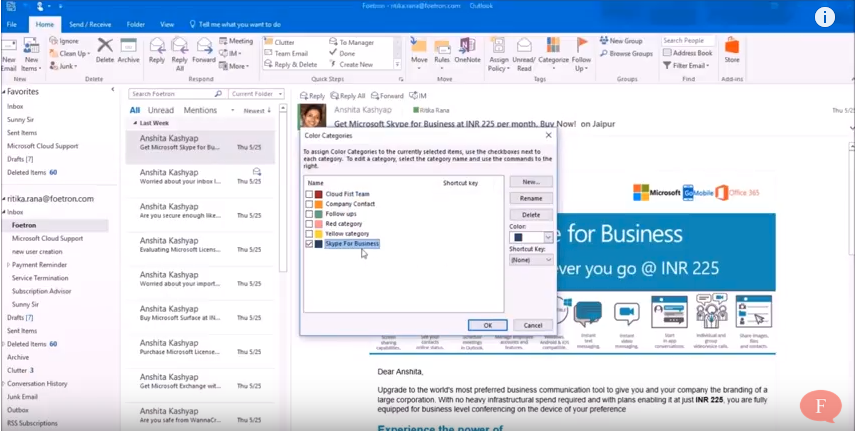Click the Done quick step
The height and width of the screenshot is (431, 857).
point(342,53)
